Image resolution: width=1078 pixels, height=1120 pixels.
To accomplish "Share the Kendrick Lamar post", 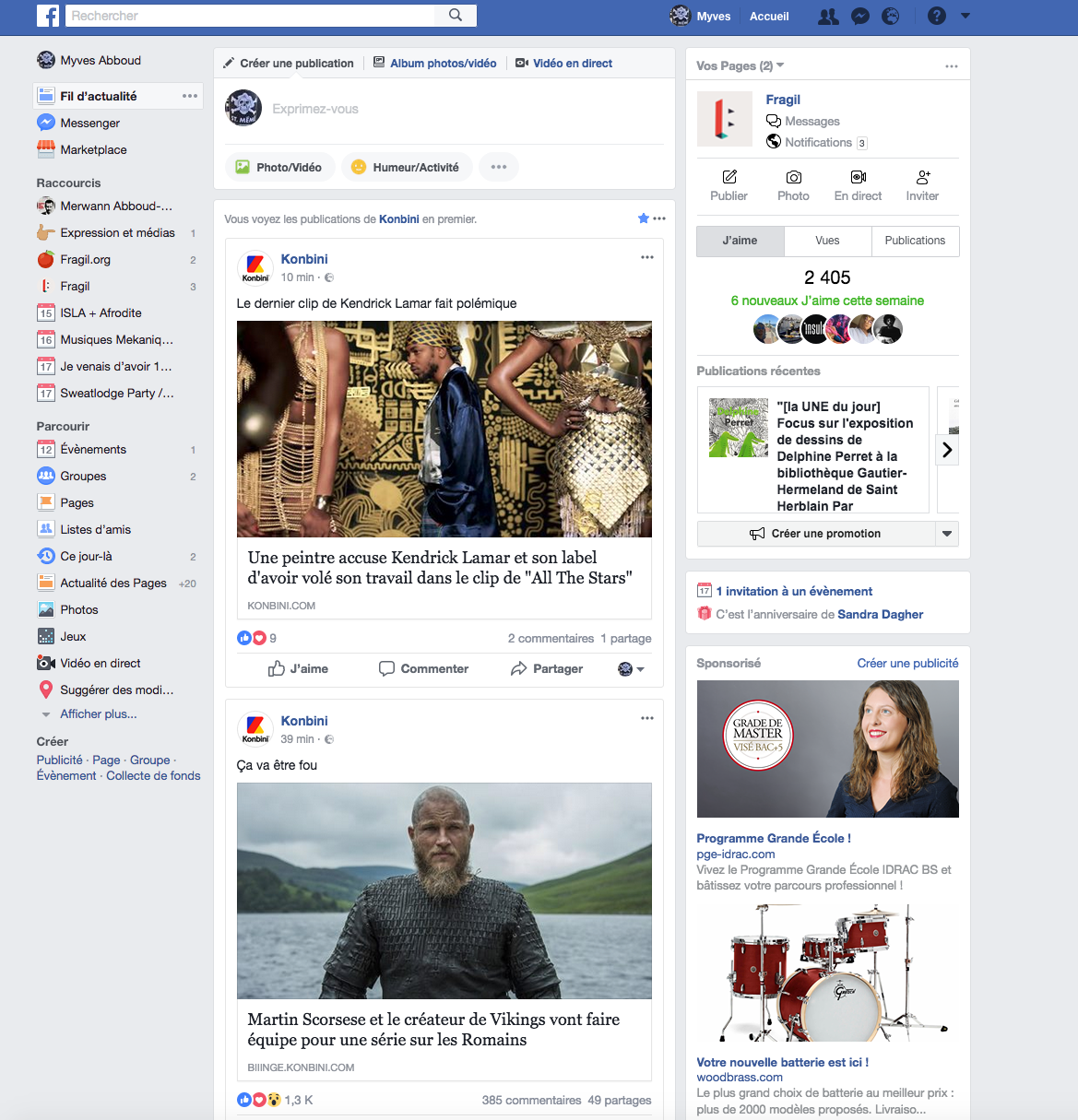I will pyautogui.click(x=547, y=668).
